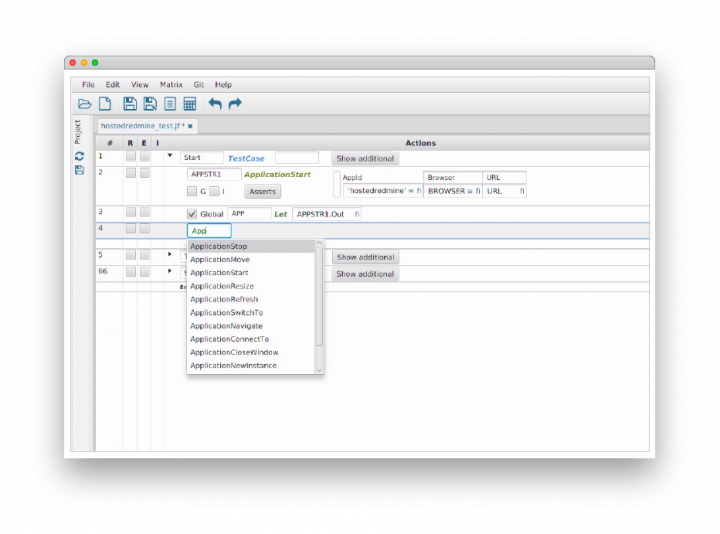The height and width of the screenshot is (534, 720).
Task: Click the redo arrow icon
Action: point(235,104)
